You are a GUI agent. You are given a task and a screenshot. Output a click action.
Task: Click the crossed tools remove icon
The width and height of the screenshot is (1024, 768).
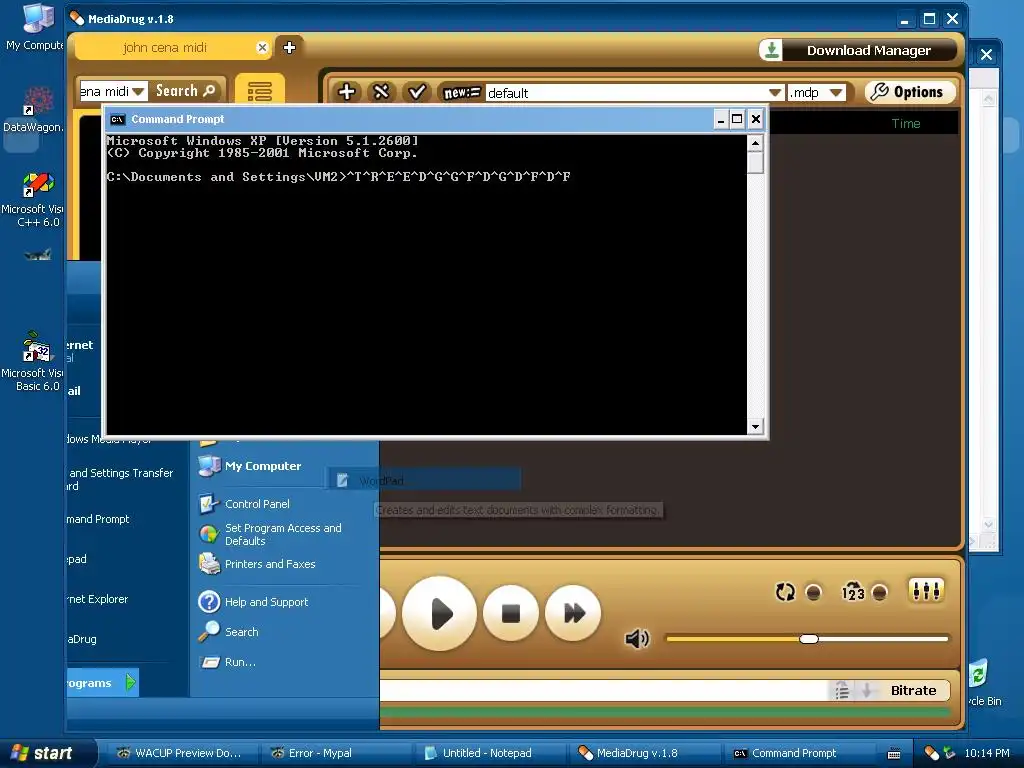pos(381,92)
